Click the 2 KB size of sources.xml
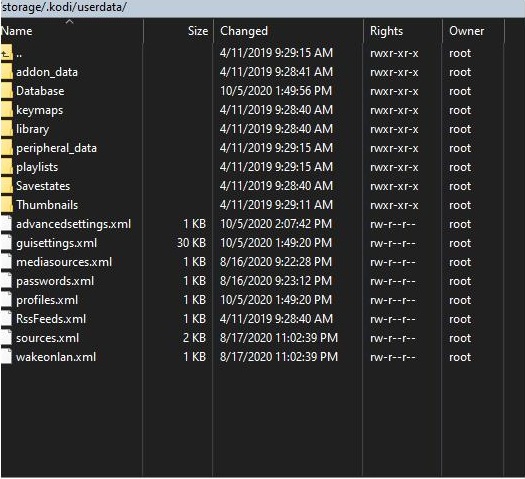The width and height of the screenshot is (525, 479). pos(194,338)
